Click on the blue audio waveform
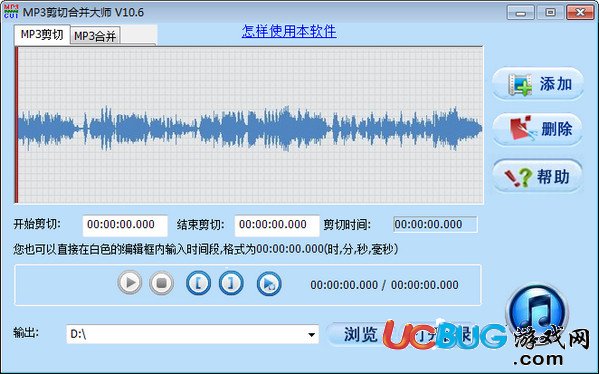This screenshot has width=599, height=374. (x=250, y=129)
